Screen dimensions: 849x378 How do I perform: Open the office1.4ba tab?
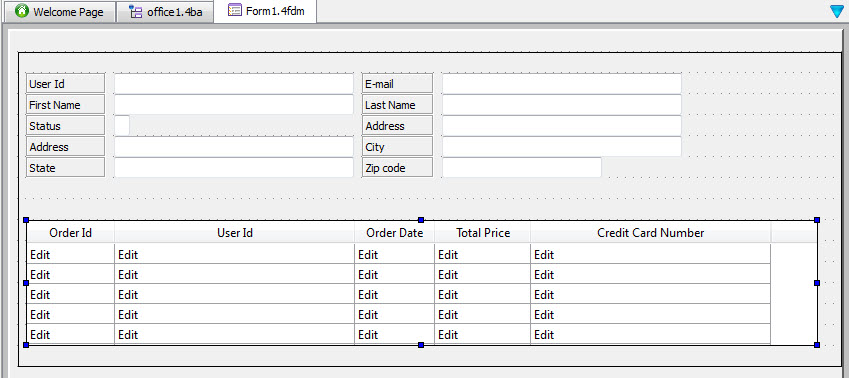tap(165, 12)
